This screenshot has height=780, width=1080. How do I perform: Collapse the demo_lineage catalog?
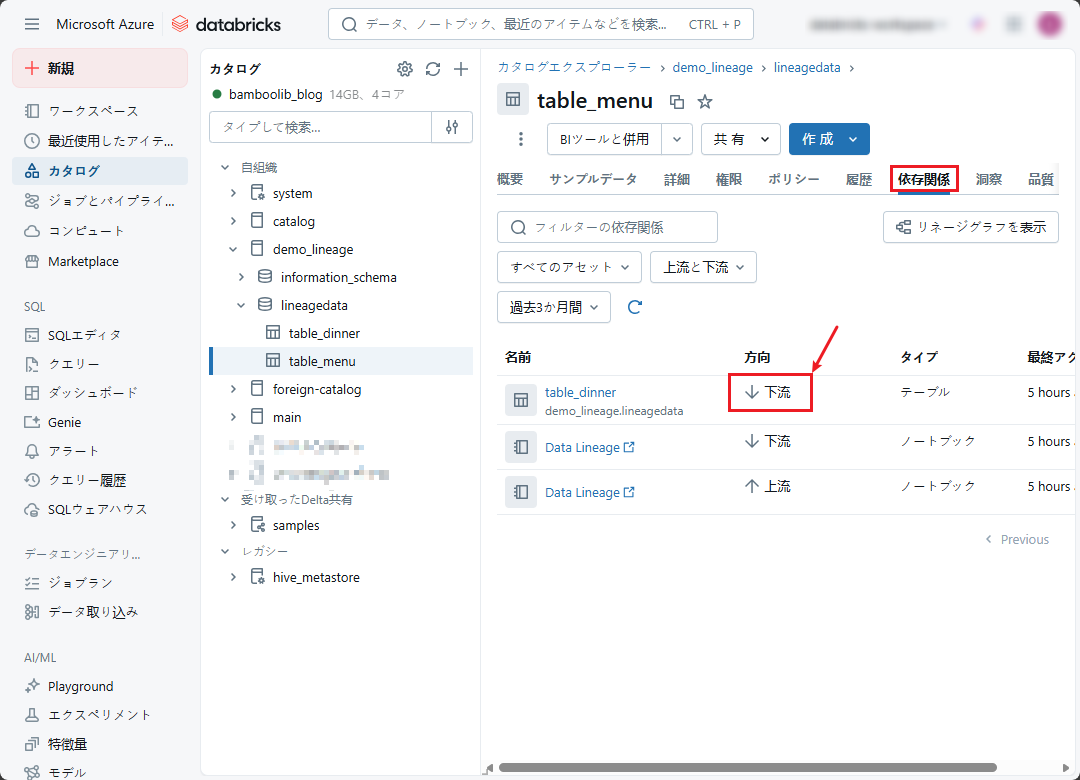[233, 249]
